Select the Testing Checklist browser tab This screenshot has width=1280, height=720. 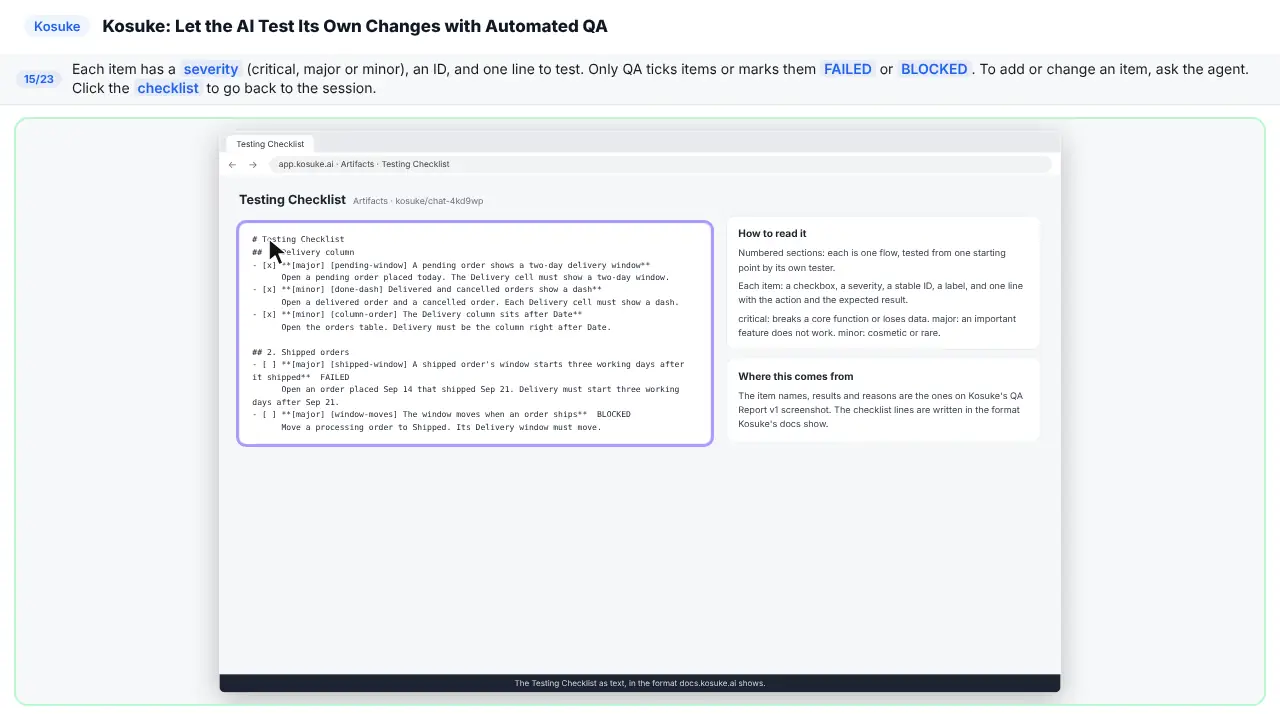click(x=270, y=144)
